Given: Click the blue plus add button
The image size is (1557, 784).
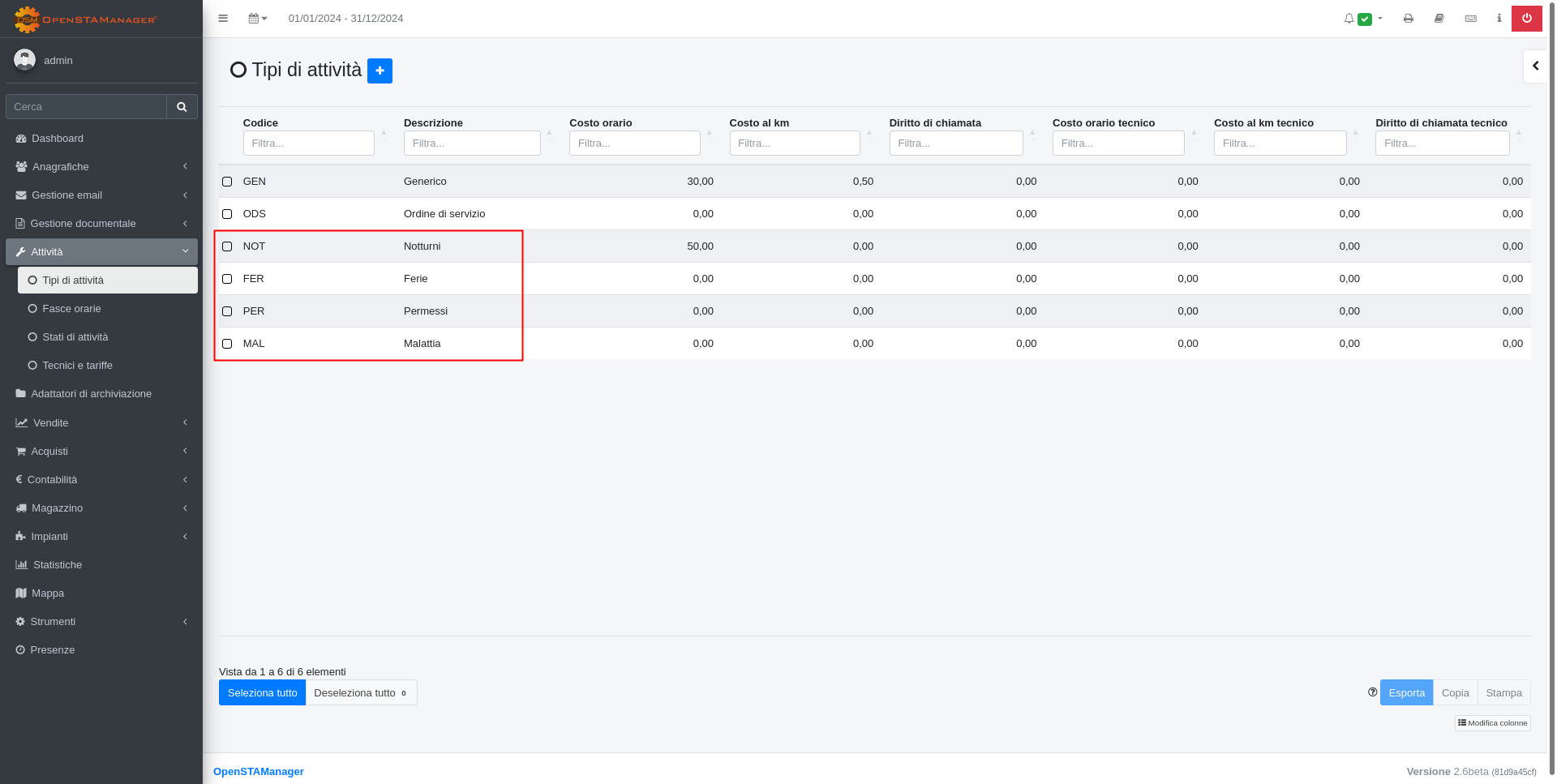Looking at the screenshot, I should [x=380, y=71].
